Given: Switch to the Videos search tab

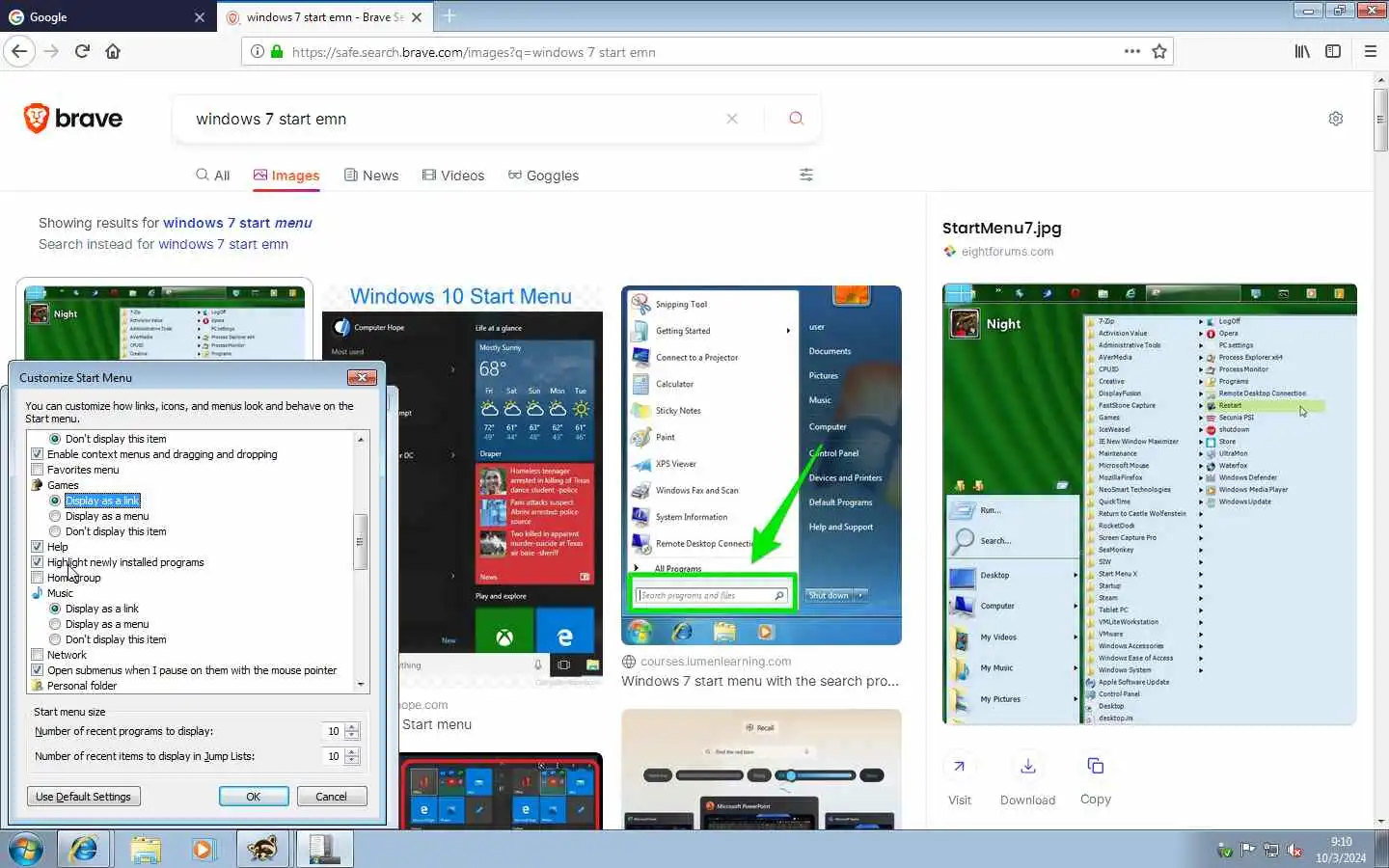Looking at the screenshot, I should tap(453, 176).
